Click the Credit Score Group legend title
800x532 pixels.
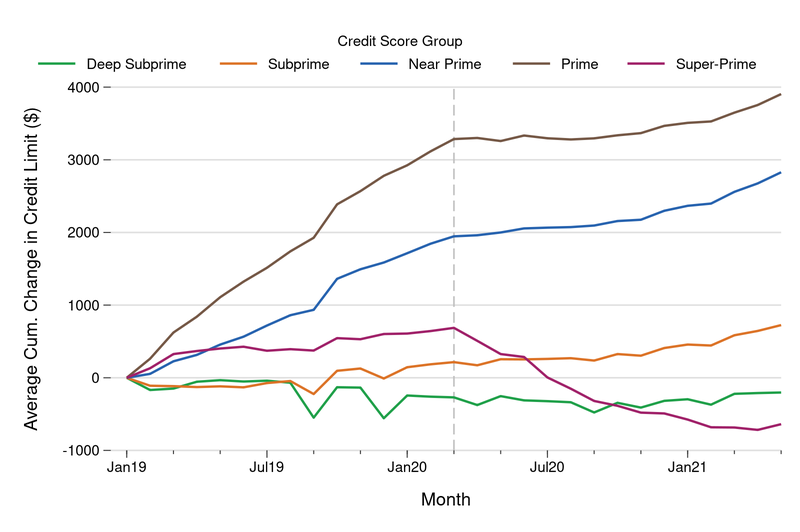400,41
